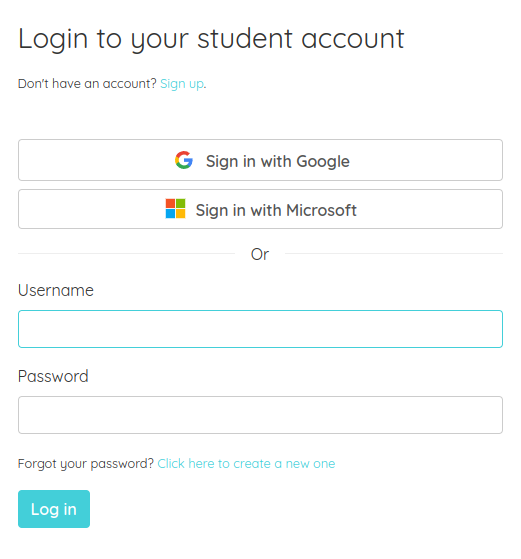The image size is (521, 559).
Task: Submit with the Log in button
Action: [x=54, y=509]
